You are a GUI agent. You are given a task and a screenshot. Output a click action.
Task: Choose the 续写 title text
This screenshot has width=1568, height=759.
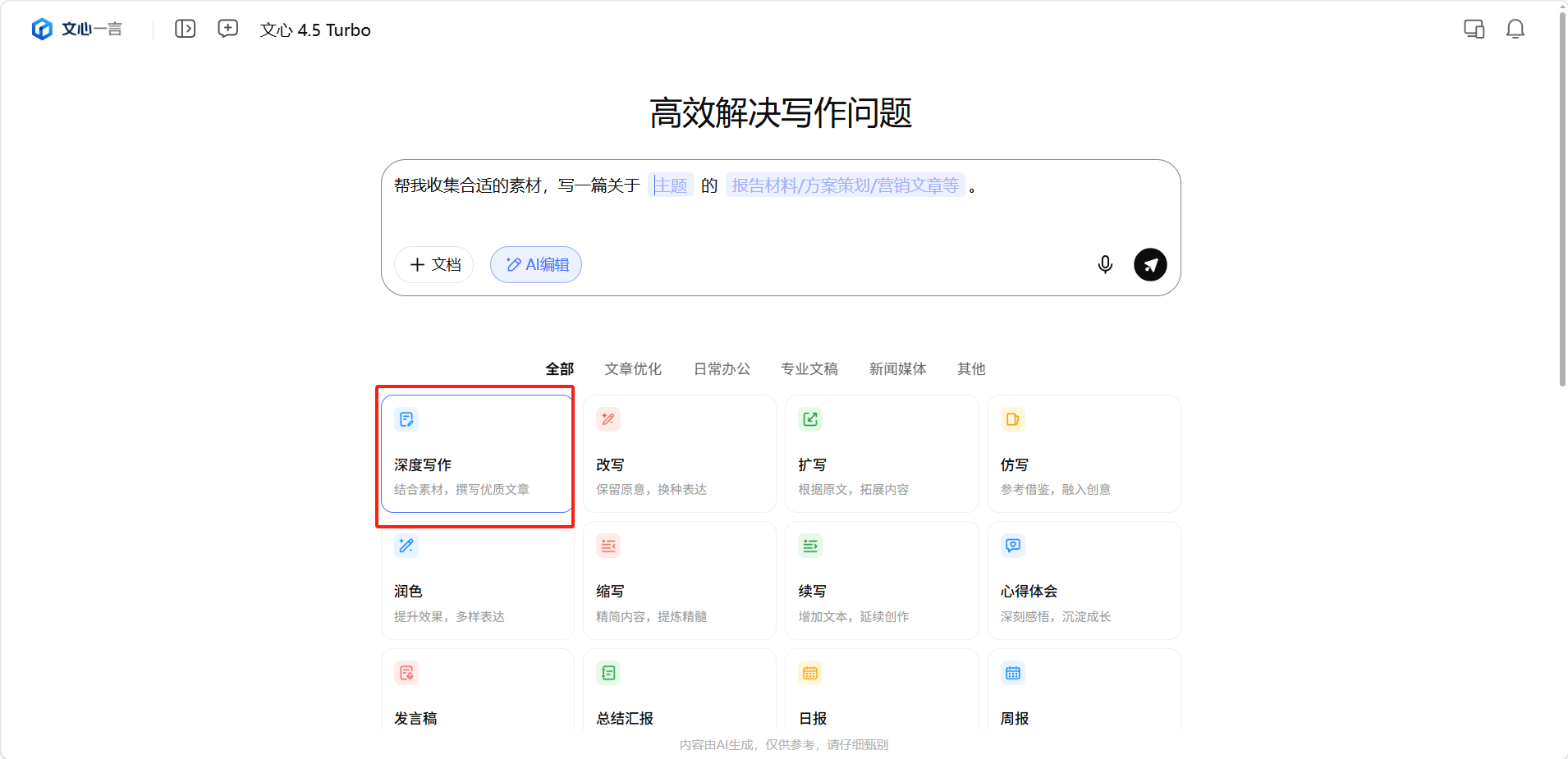coord(812,591)
